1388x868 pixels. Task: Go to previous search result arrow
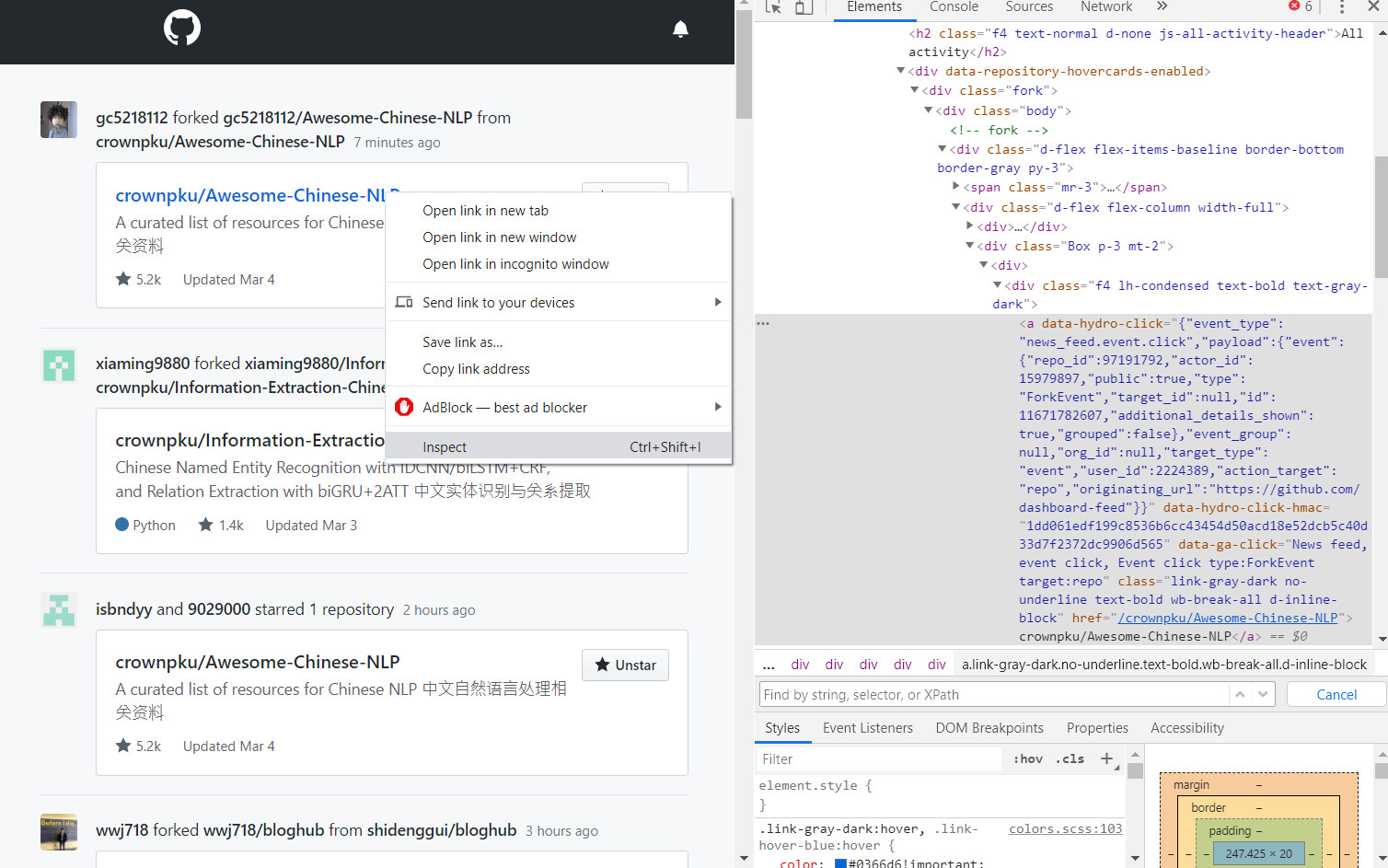click(x=1240, y=694)
